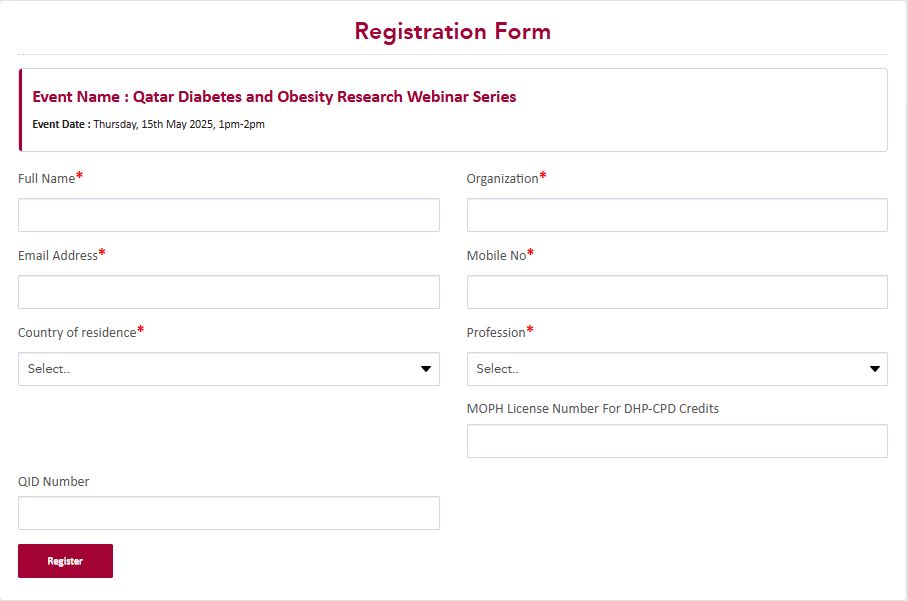Focus the Organization text box
The height and width of the screenshot is (601, 908).
pyautogui.click(x=676, y=215)
